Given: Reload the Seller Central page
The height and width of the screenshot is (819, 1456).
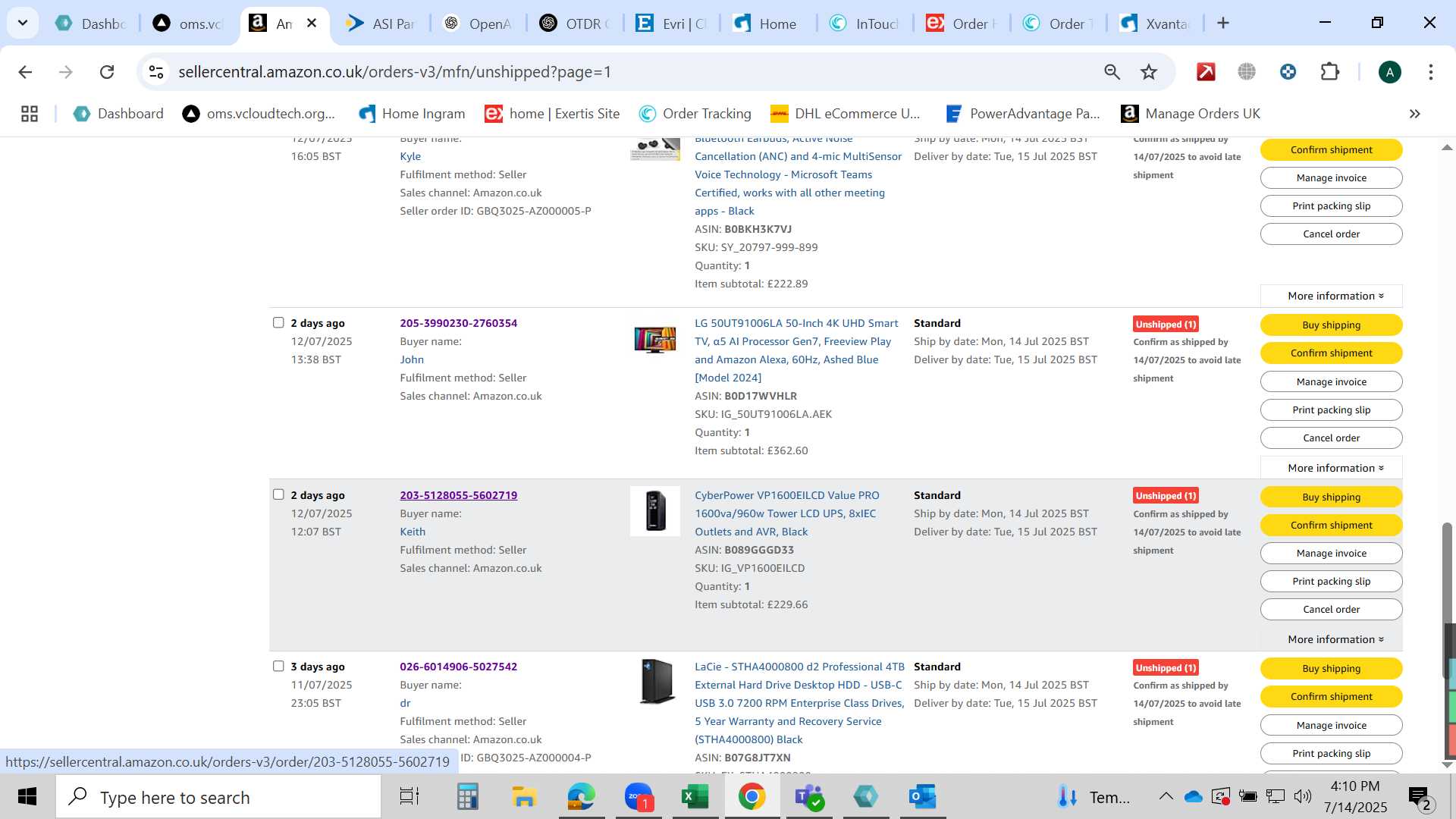Looking at the screenshot, I should click(107, 72).
